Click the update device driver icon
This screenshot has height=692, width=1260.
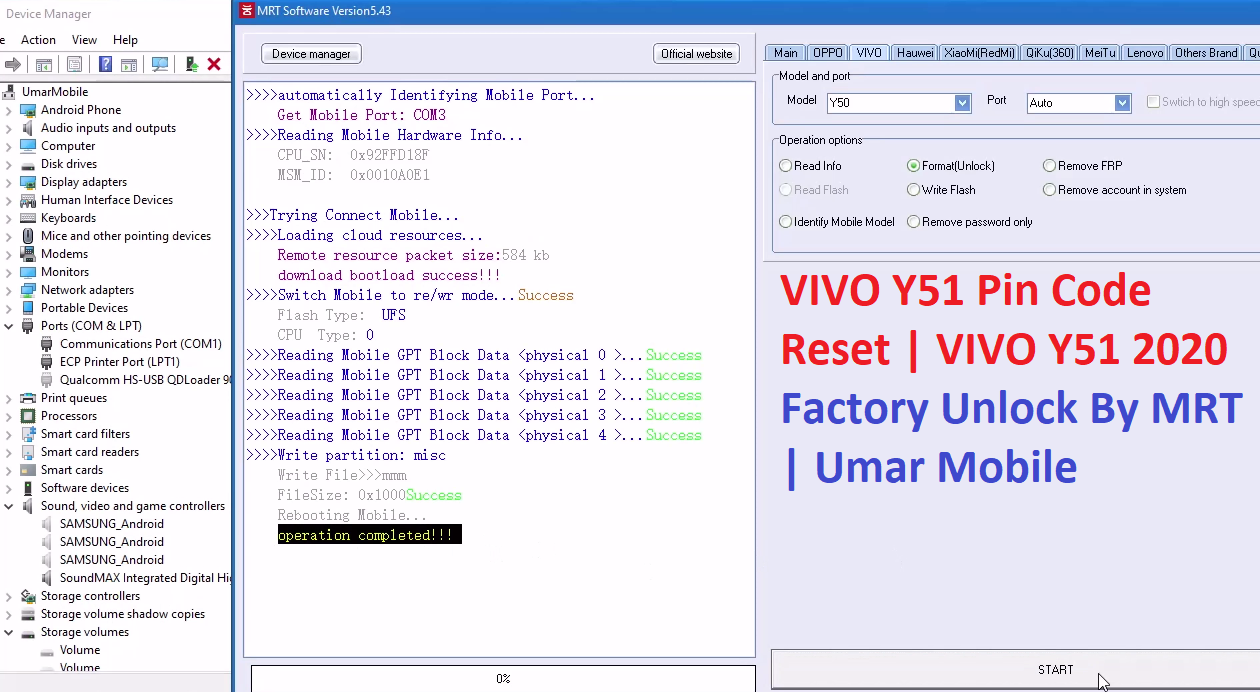[x=190, y=64]
